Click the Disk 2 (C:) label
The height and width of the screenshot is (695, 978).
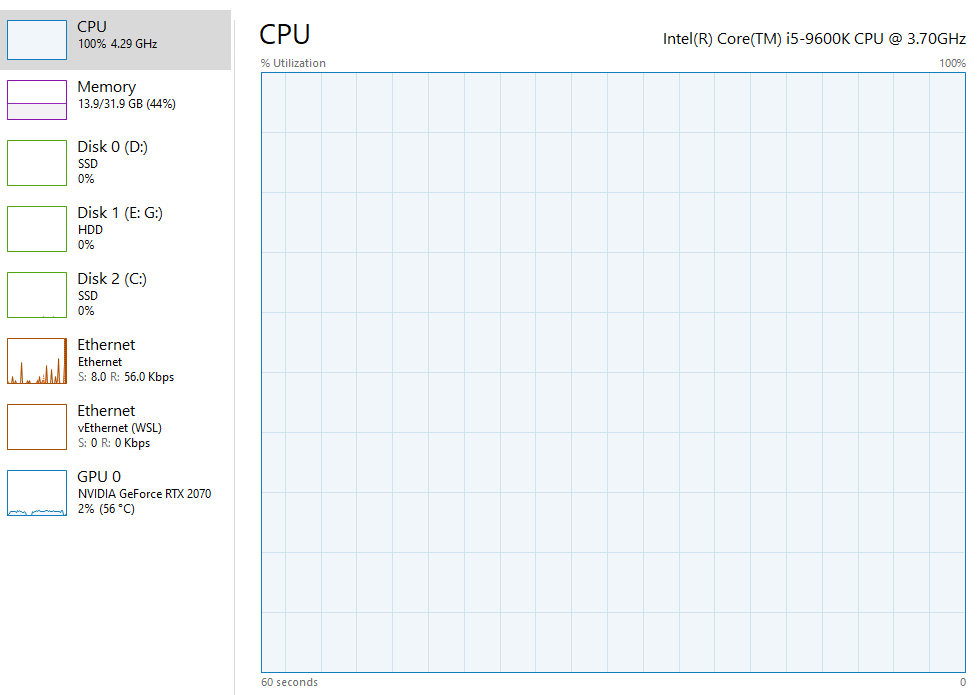click(x=112, y=279)
